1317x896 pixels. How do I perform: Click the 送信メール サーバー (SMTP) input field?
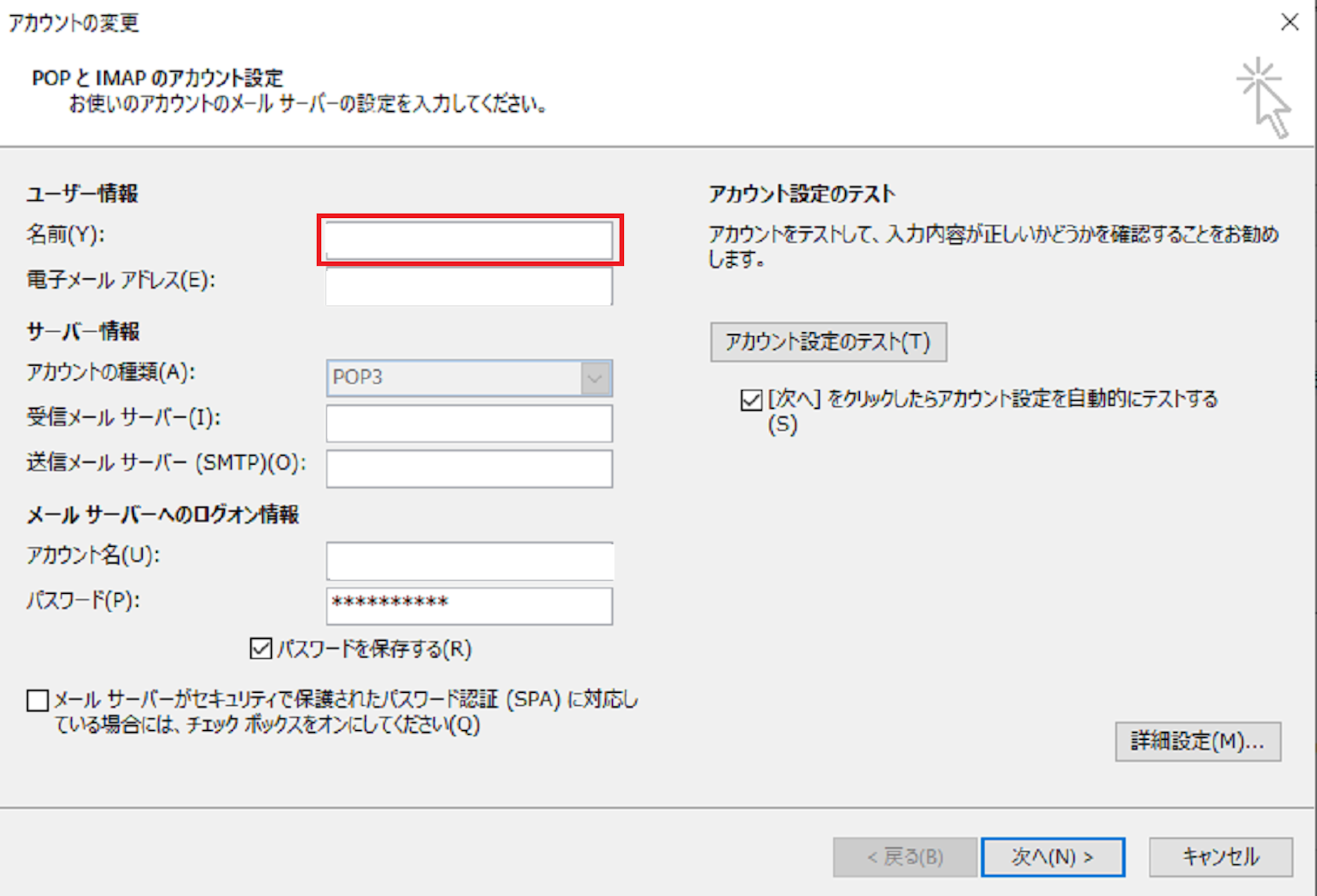469,469
